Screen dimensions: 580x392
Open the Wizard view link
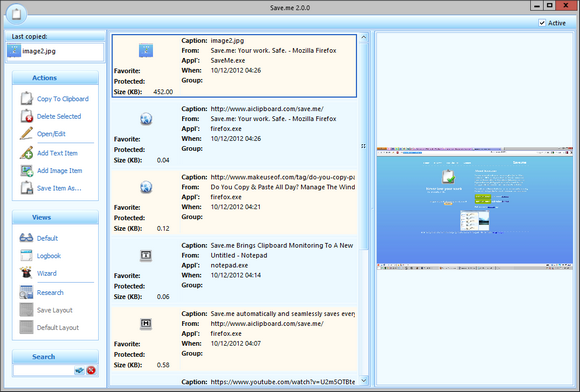pyautogui.click(x=47, y=273)
